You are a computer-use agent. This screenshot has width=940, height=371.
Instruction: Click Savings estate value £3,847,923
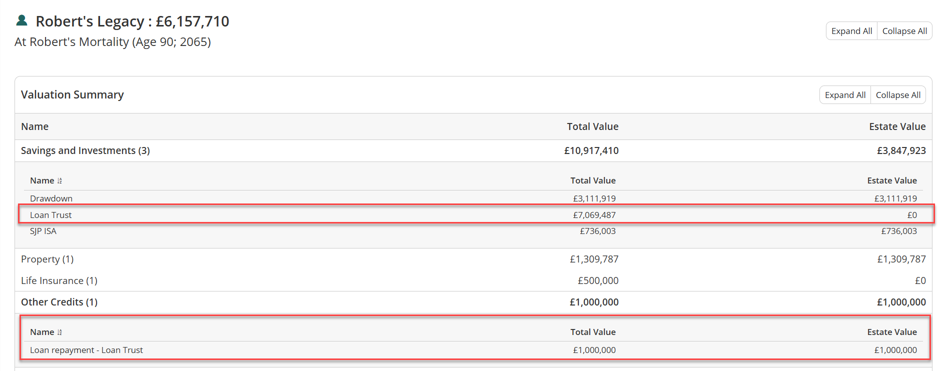pos(901,151)
